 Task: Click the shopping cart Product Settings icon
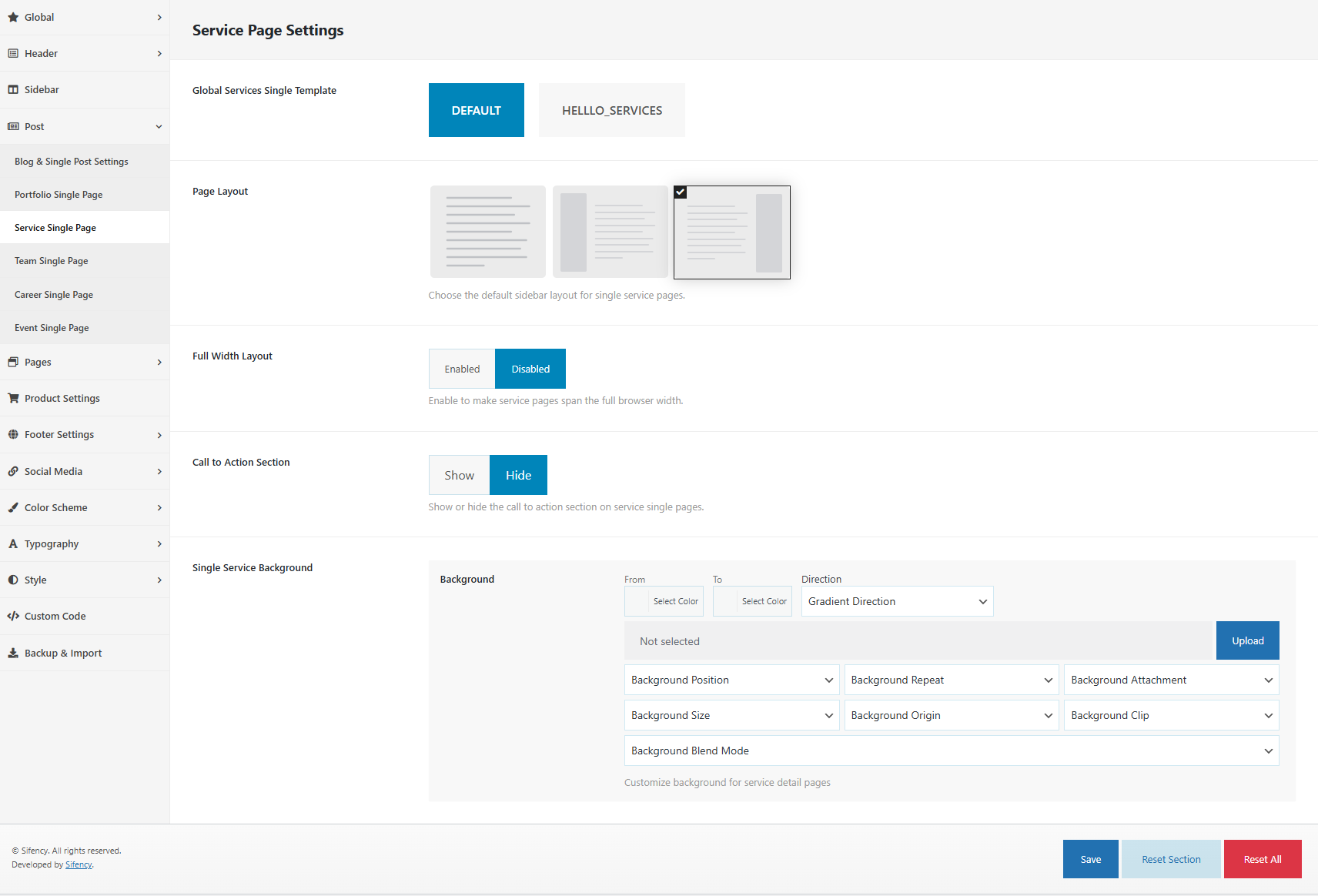(x=13, y=398)
